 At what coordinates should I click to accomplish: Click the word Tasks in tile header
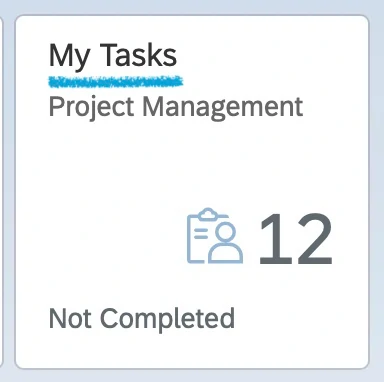point(138,55)
